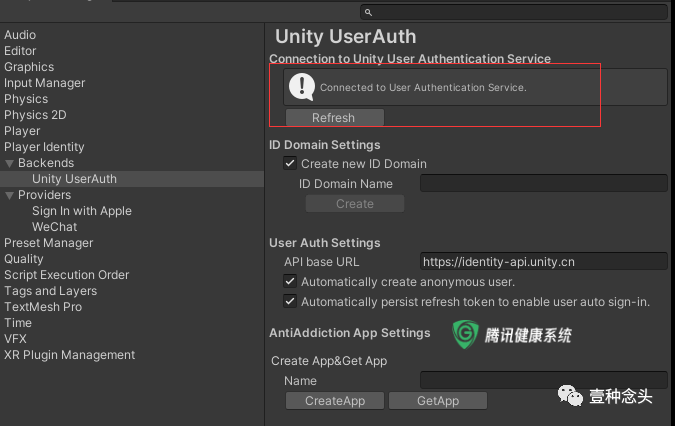The image size is (675, 426).
Task: Click the 'Create App&Get App' label
Action: point(329,361)
